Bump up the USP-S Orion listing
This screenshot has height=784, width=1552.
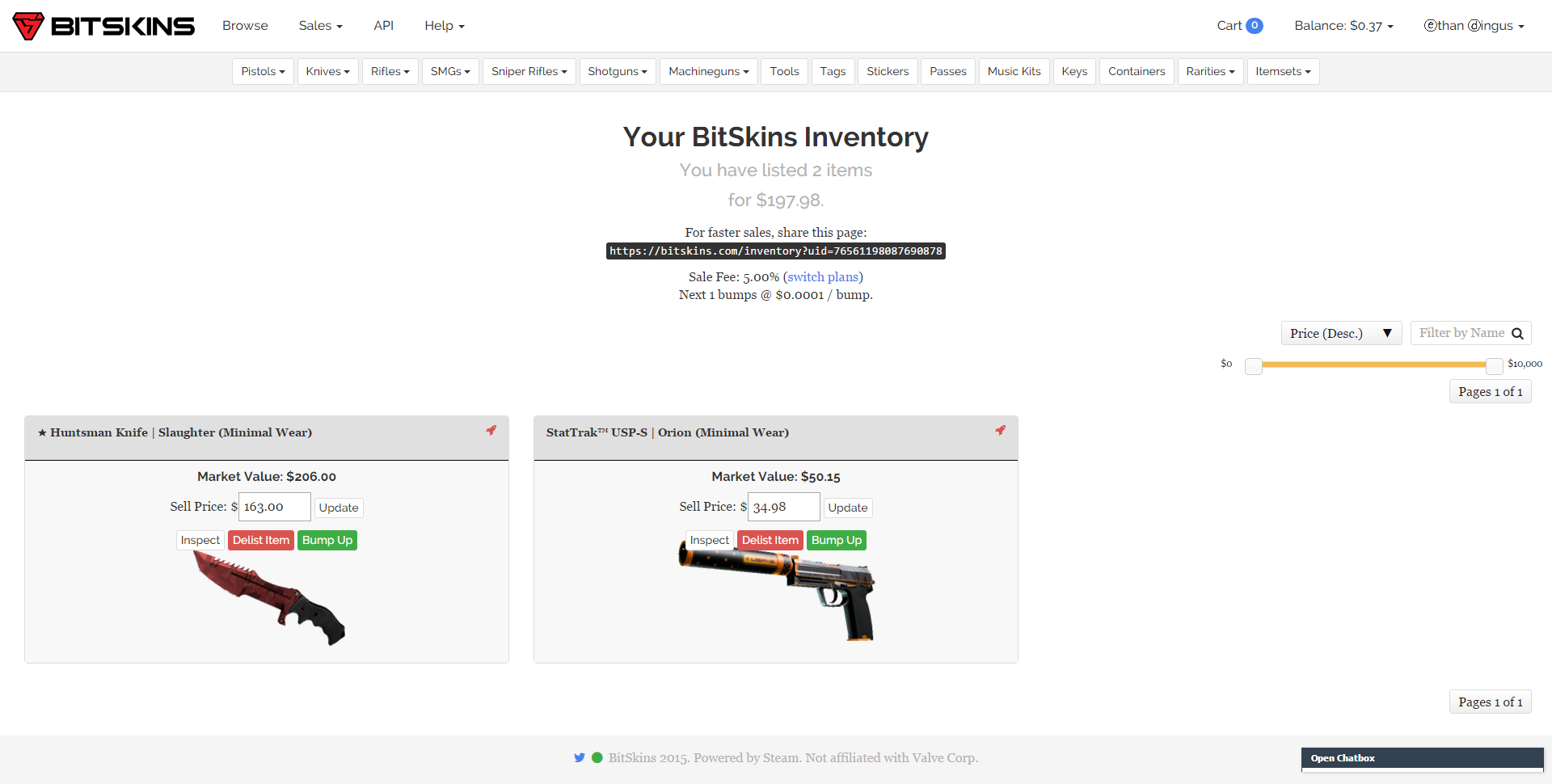[837, 540]
